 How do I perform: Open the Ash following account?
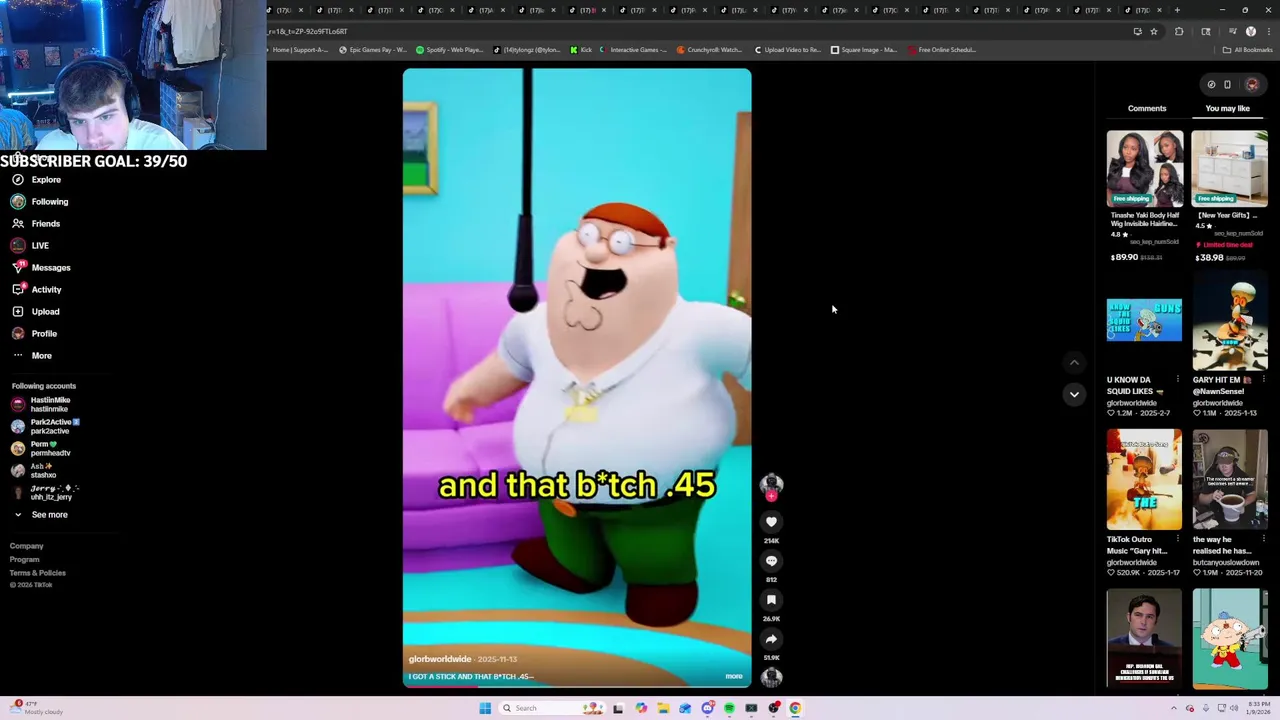[x=36, y=470]
